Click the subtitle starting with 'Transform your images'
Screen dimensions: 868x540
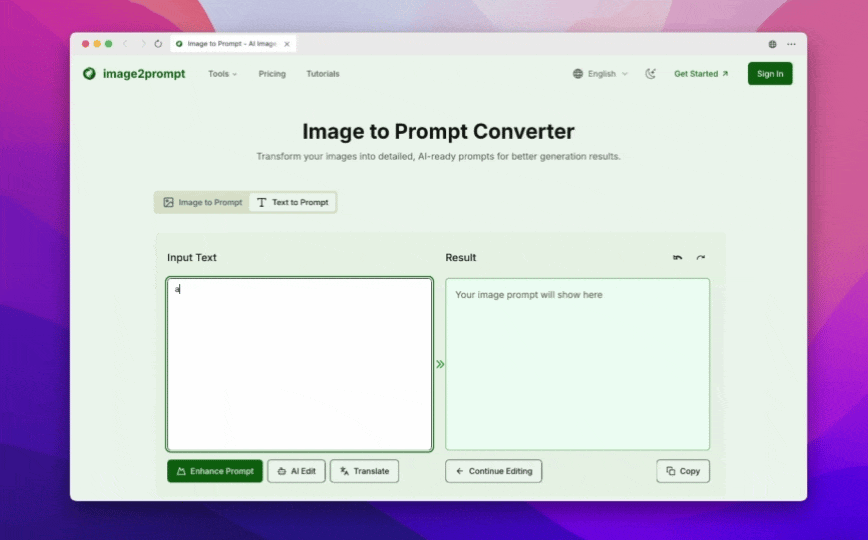438,157
